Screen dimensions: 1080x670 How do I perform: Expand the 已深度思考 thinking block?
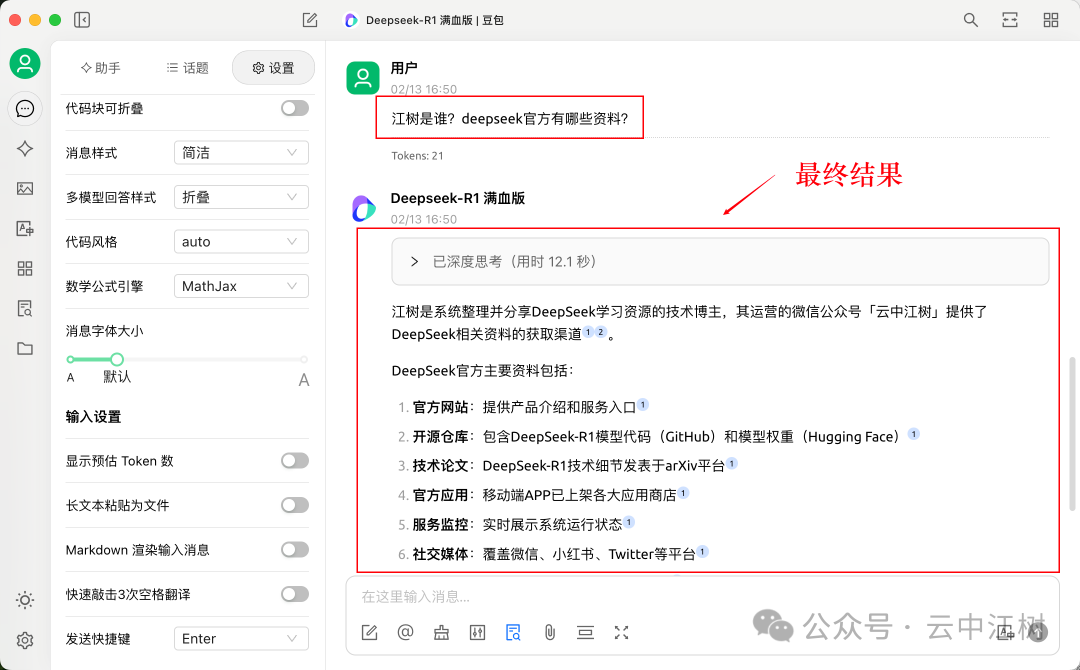pos(720,262)
